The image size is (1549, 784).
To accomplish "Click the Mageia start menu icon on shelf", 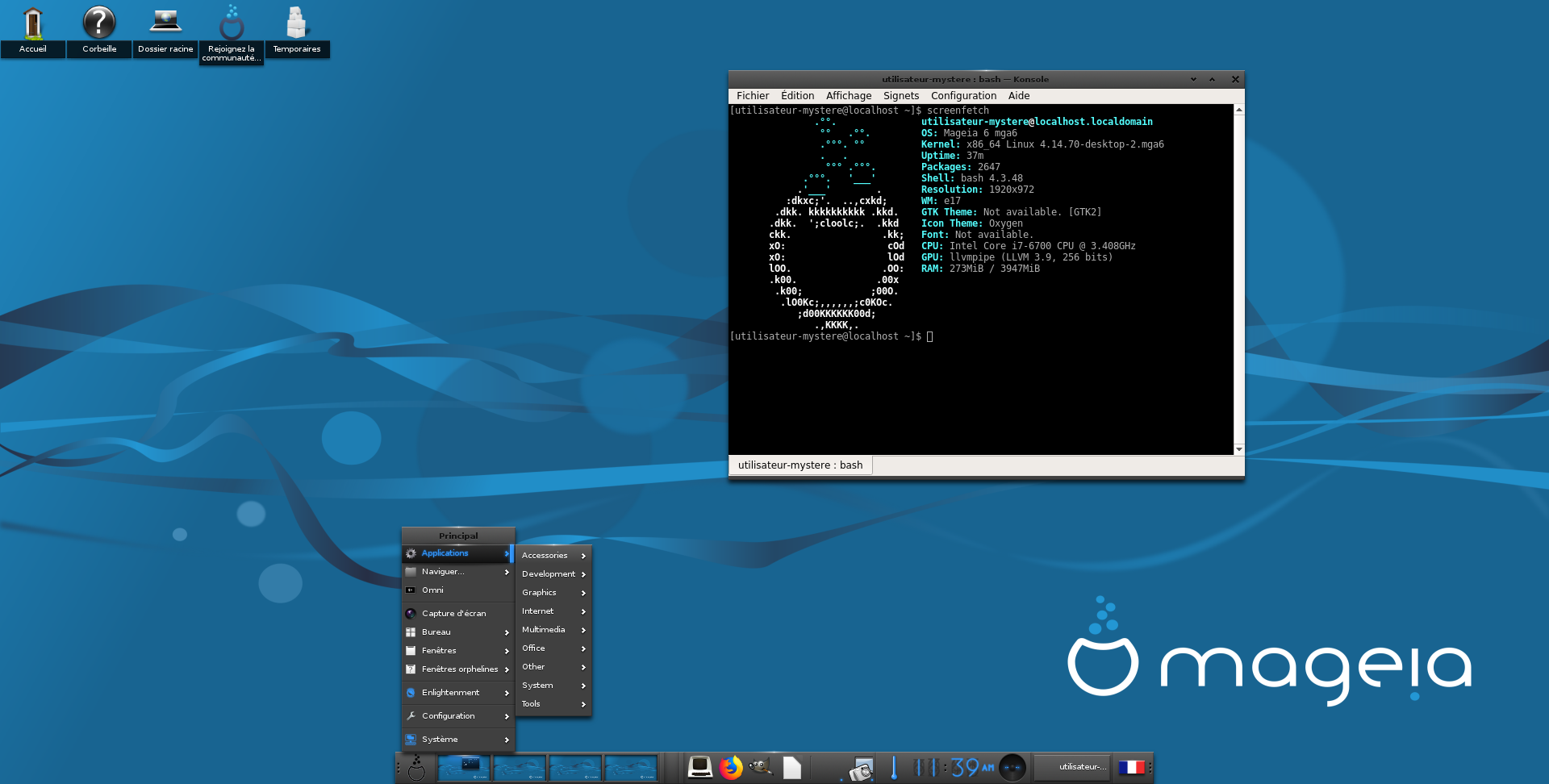I will click(416, 767).
